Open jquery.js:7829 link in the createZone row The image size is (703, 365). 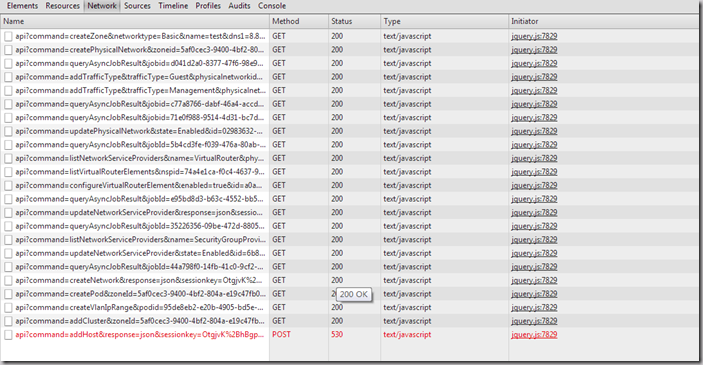coord(534,36)
